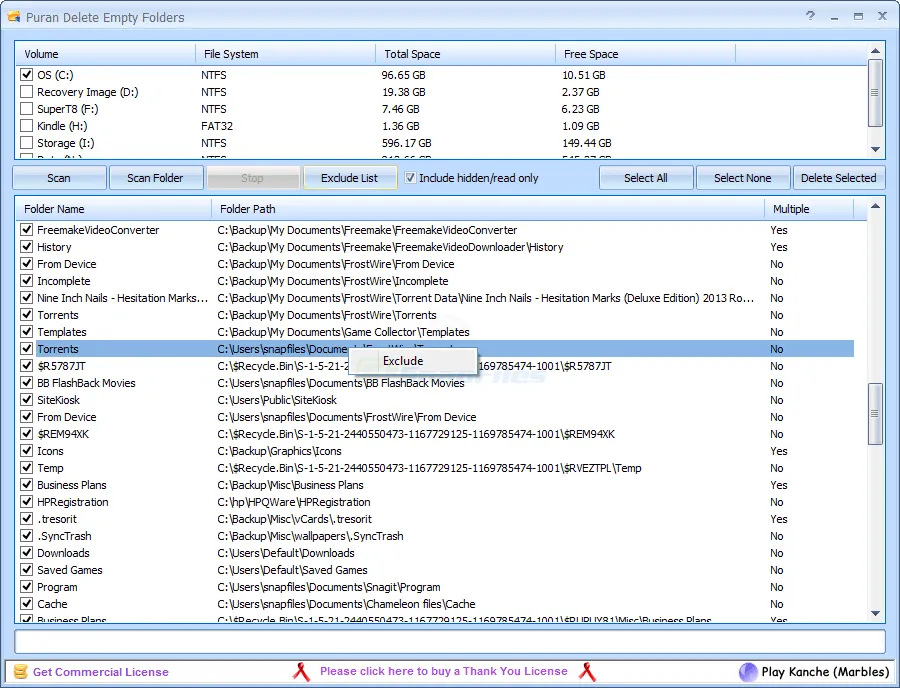Viewport: 900px width, 688px height.
Task: Check the Recovery Image (D:) volume
Action: coord(26,92)
